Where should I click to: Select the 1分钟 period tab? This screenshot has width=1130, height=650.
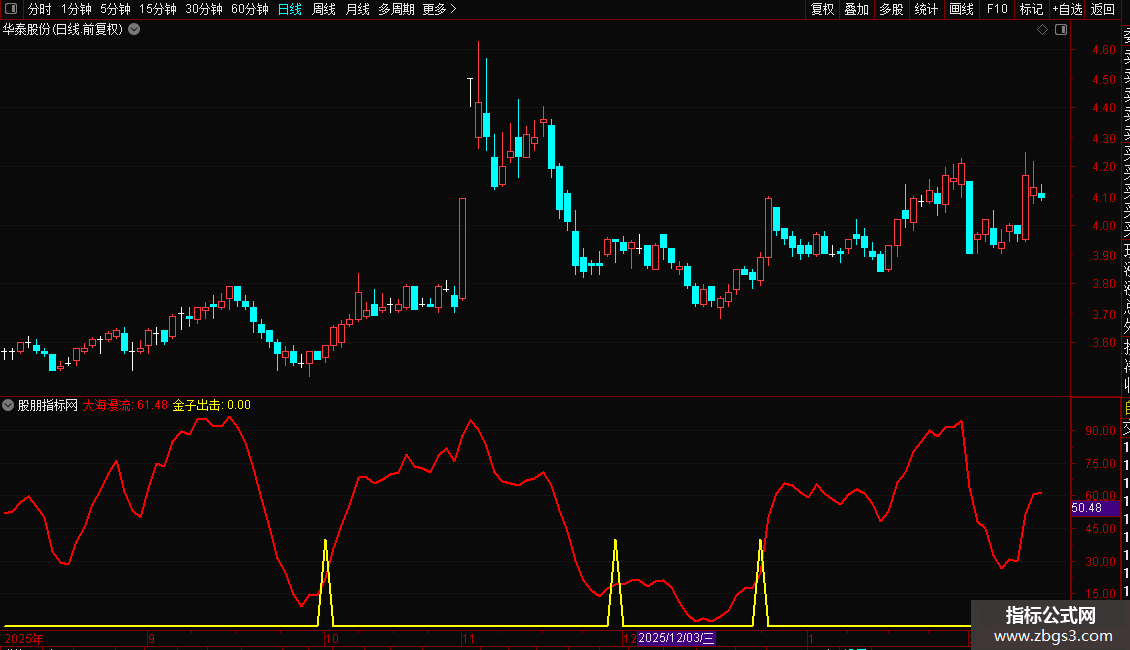click(x=76, y=9)
